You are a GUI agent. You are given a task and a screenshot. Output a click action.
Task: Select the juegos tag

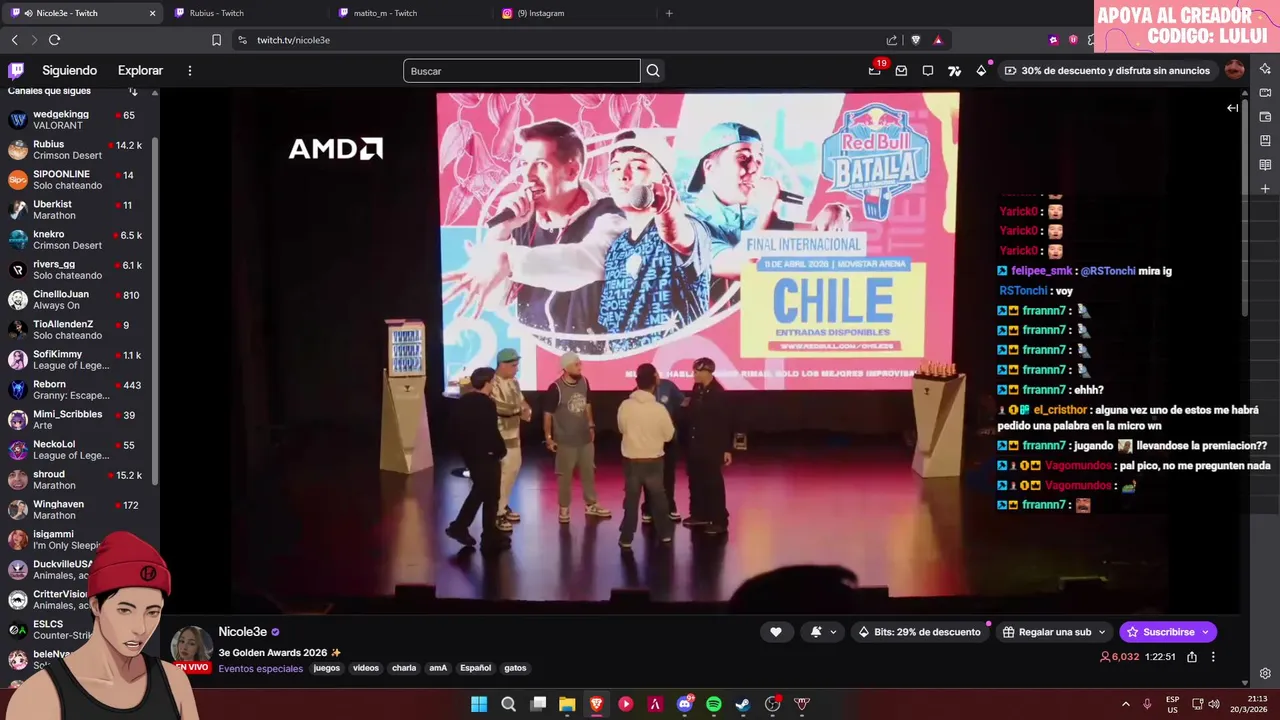326,668
